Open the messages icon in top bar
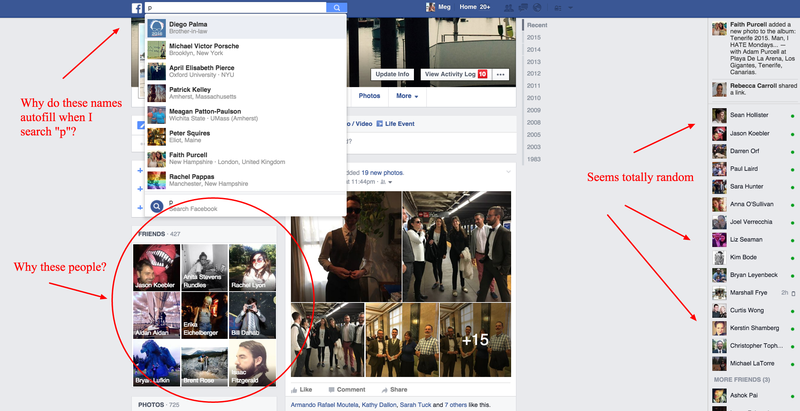Viewport: 800px width, 411px height. click(522, 8)
